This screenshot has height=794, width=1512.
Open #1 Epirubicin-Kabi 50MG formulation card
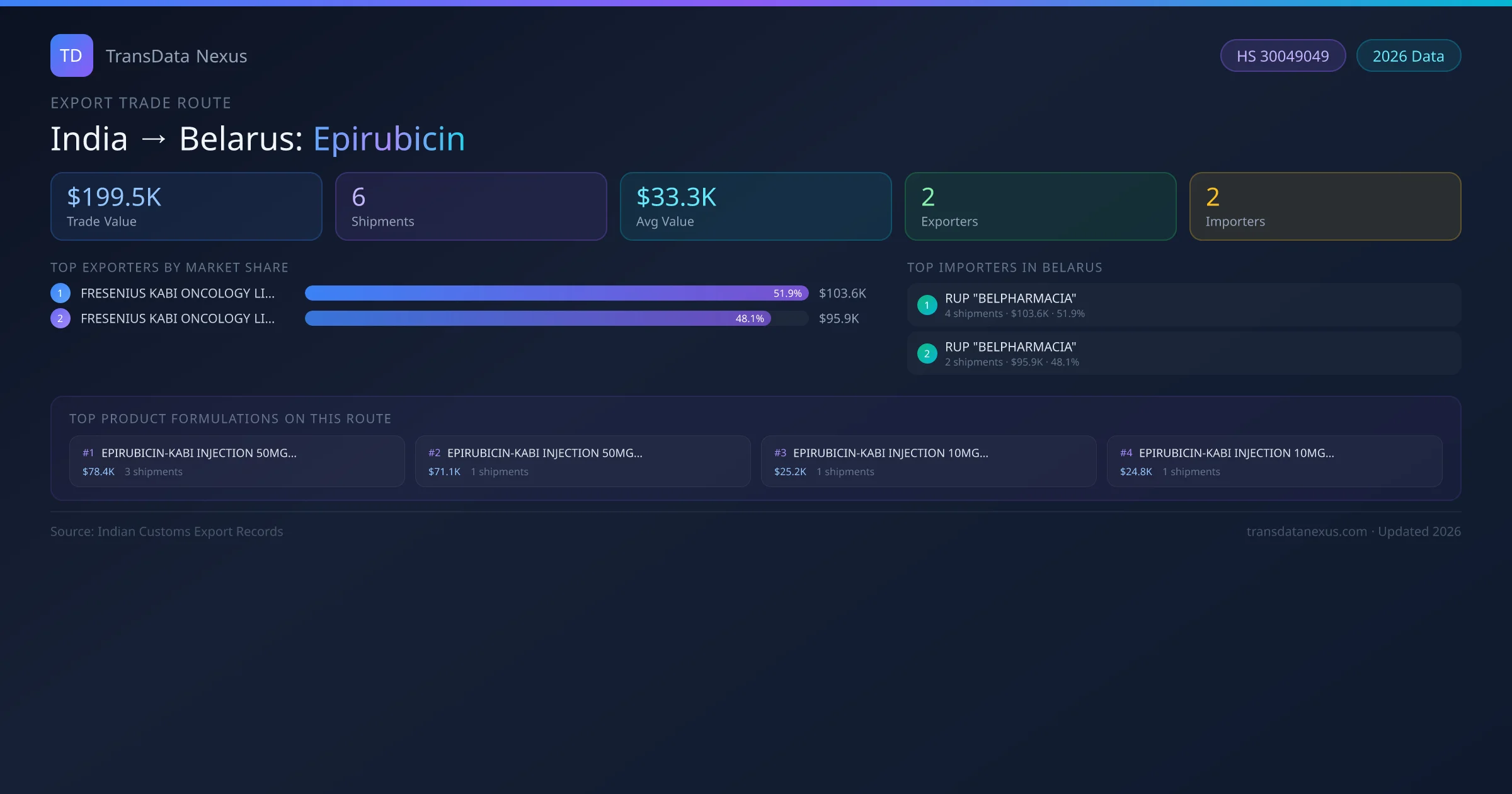coord(236,461)
